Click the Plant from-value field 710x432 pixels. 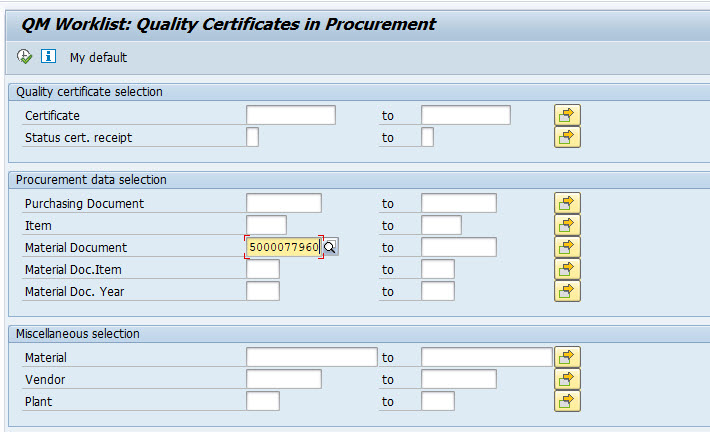(x=263, y=401)
